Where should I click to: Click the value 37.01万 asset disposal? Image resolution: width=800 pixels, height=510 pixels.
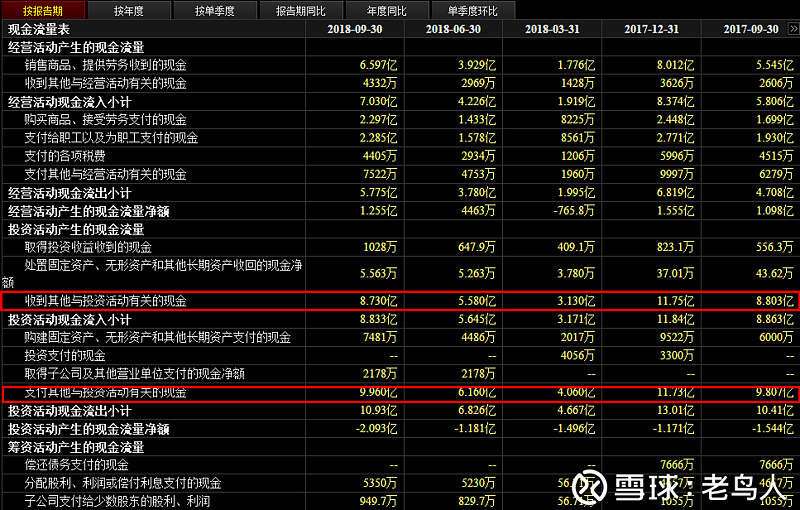coord(676,273)
